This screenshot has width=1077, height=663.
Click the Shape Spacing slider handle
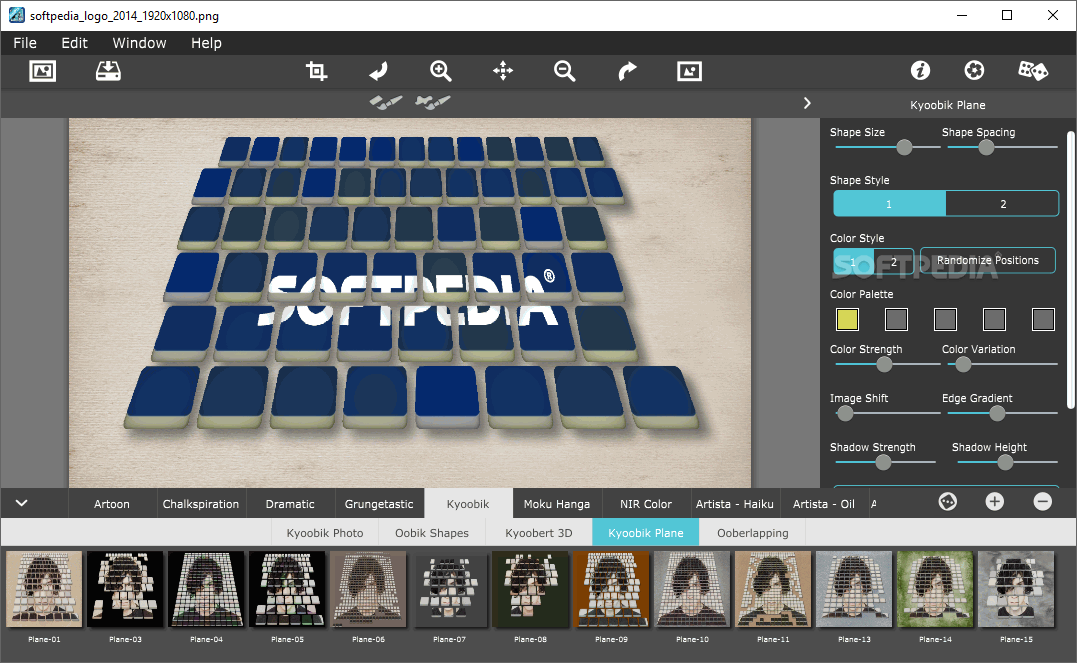pos(986,147)
